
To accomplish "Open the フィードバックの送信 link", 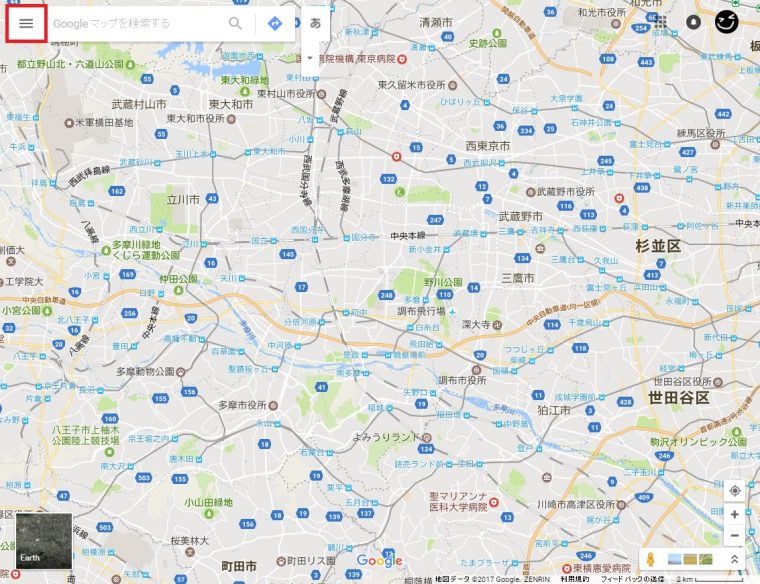I will [633, 579].
